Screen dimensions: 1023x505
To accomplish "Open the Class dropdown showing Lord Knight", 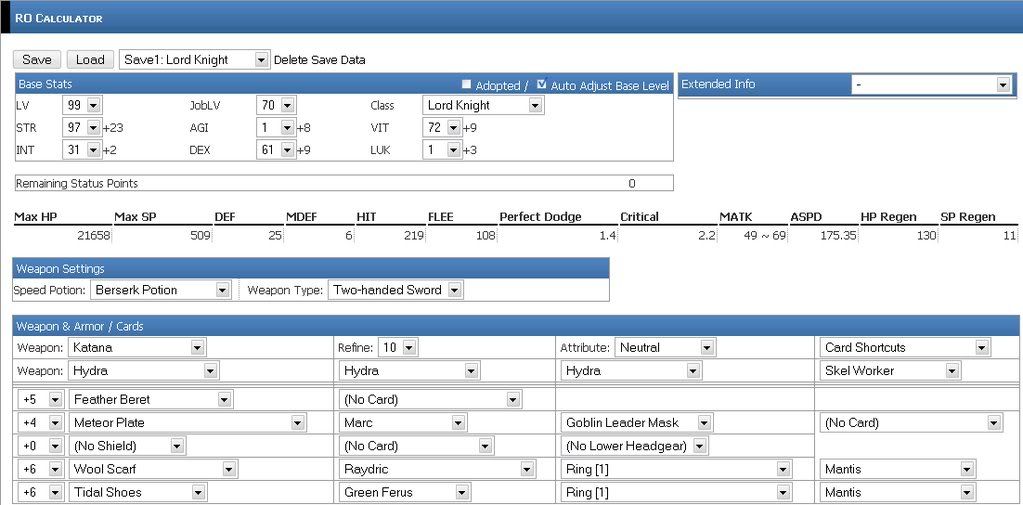I will 483,105.
